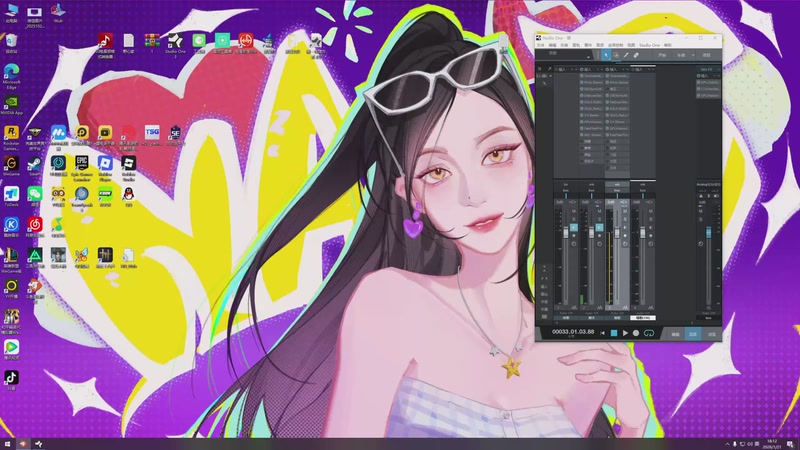Click the Record button in the transport
The width and height of the screenshot is (800, 450).
click(636, 333)
